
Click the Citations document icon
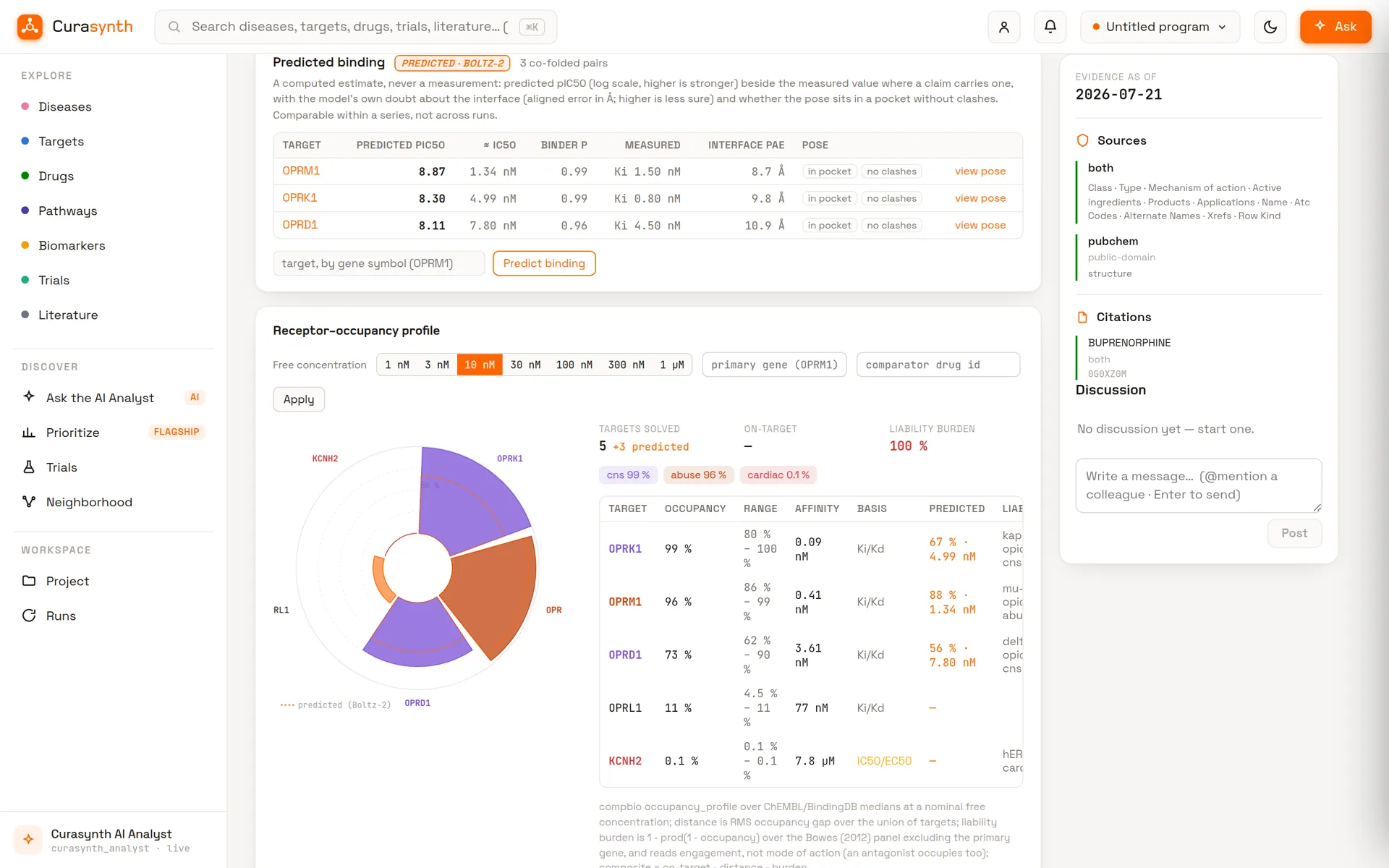point(1083,317)
